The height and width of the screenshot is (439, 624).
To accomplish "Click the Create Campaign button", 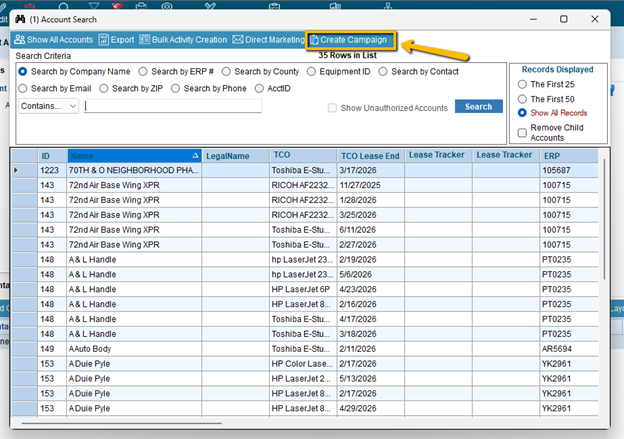I will click(350, 40).
